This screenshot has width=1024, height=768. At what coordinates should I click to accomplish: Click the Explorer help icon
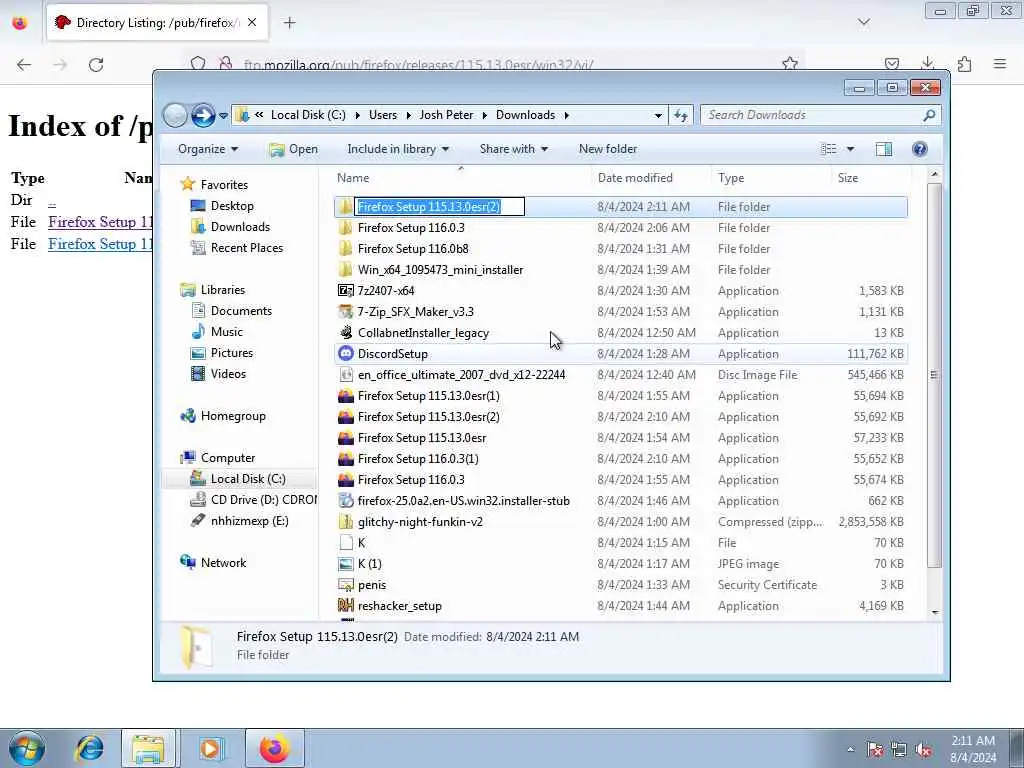pyautogui.click(x=920, y=149)
